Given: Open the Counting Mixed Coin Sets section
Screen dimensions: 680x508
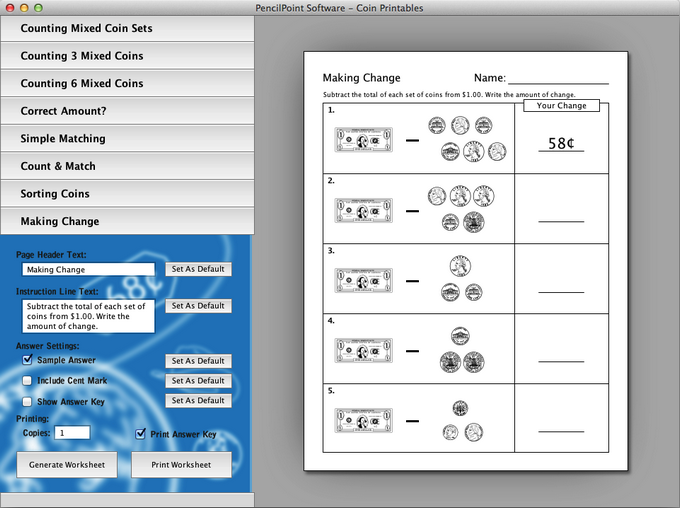Looking at the screenshot, I should pyautogui.click(x=126, y=28).
